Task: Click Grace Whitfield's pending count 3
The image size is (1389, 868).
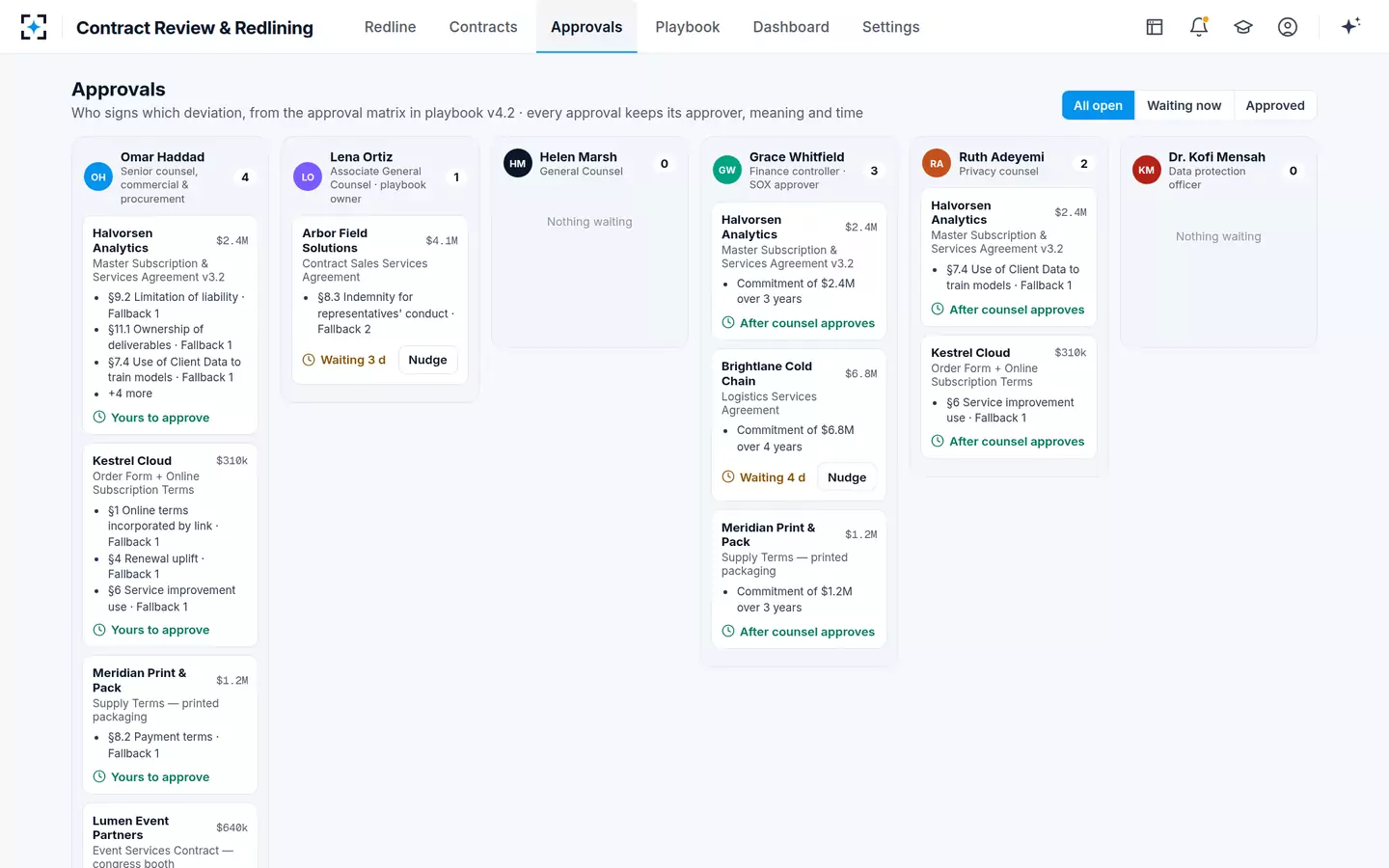Action: click(x=874, y=171)
